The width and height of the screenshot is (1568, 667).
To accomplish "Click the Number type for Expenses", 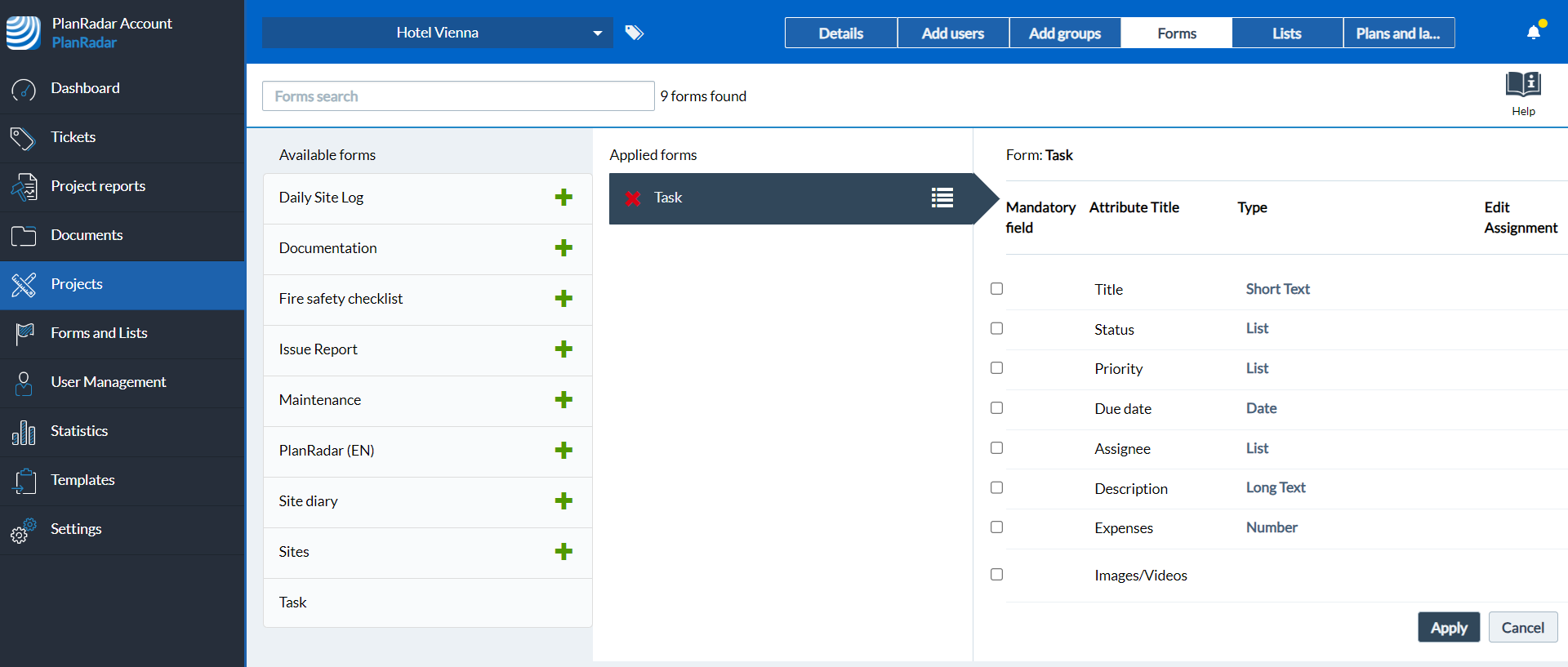I will [x=1272, y=527].
